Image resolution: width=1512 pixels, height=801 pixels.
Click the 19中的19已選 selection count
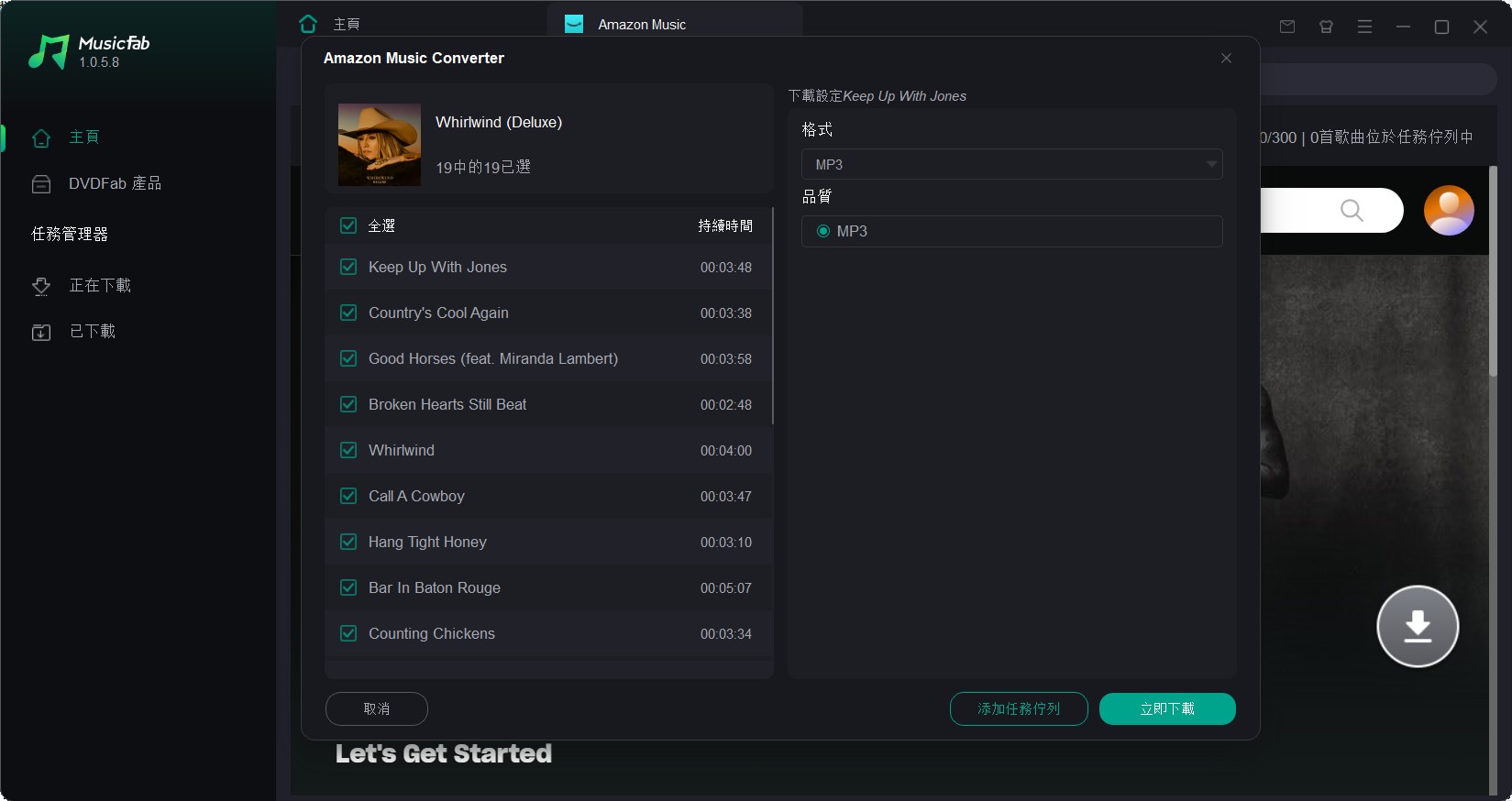click(x=483, y=167)
